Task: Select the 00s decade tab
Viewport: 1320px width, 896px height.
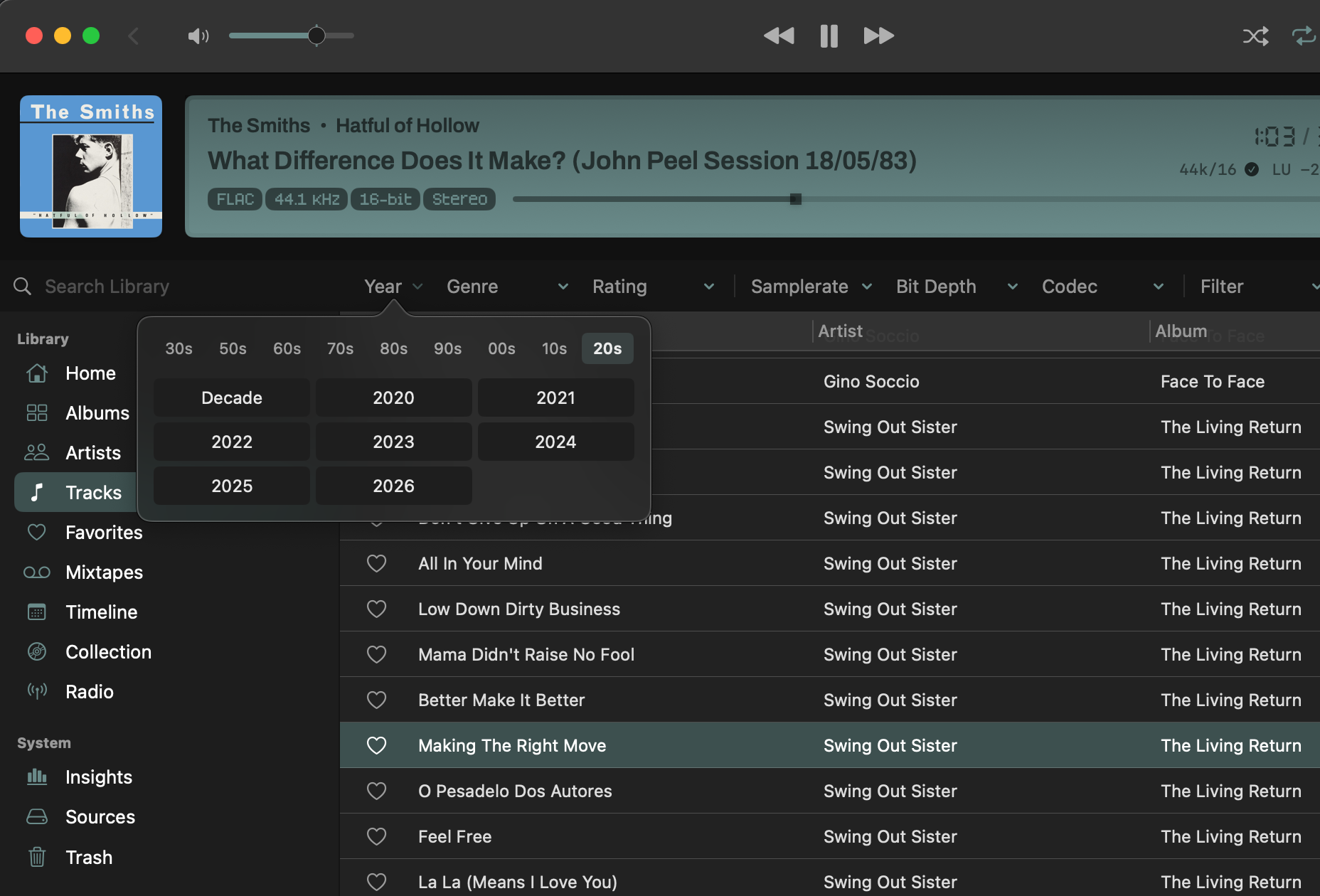Action: point(502,348)
